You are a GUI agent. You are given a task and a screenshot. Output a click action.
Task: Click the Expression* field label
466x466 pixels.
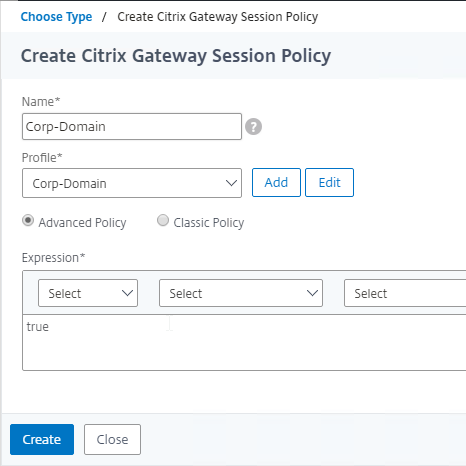pos(53,258)
